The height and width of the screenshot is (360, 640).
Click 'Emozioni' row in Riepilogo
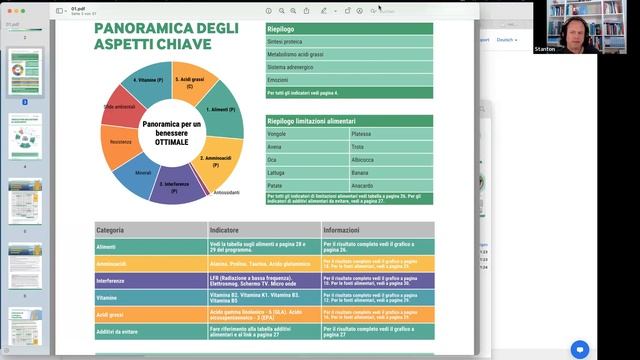click(x=349, y=80)
